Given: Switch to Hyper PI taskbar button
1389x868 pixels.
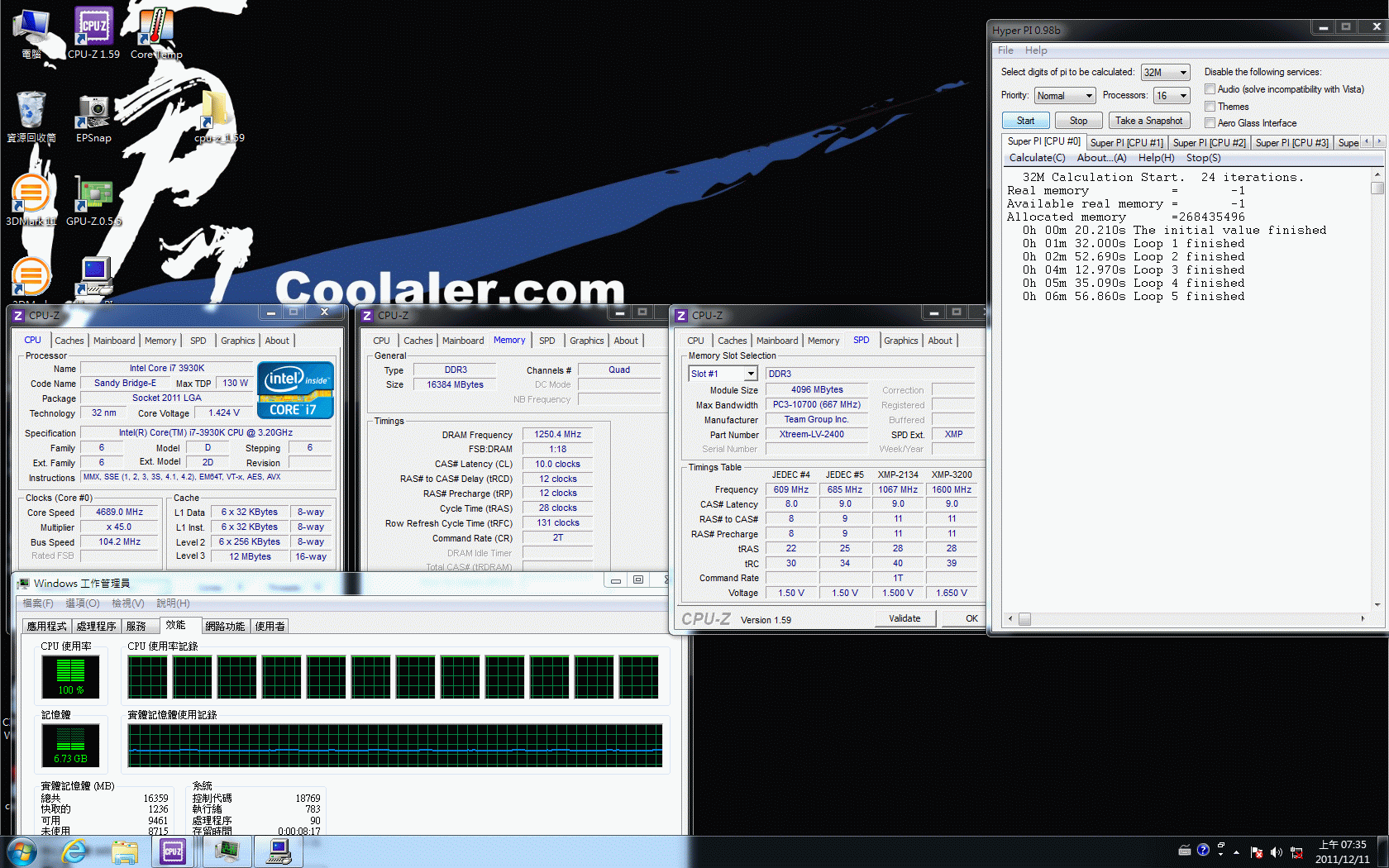Looking at the screenshot, I should click(279, 851).
